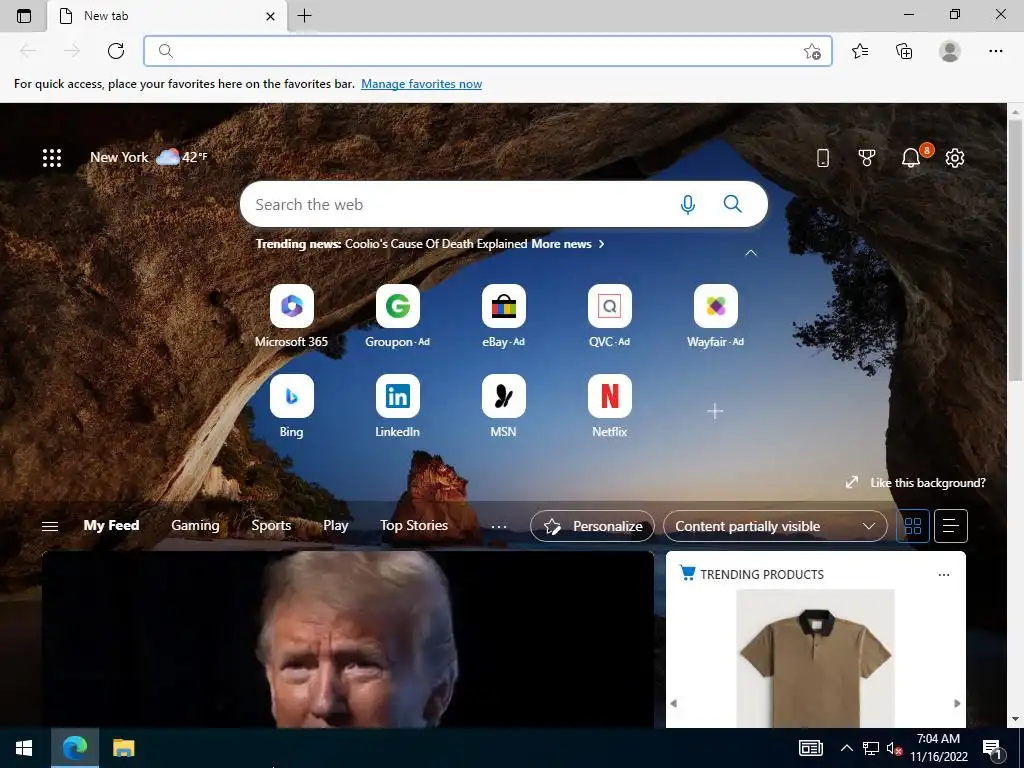Switch feed to list view layout

click(951, 526)
